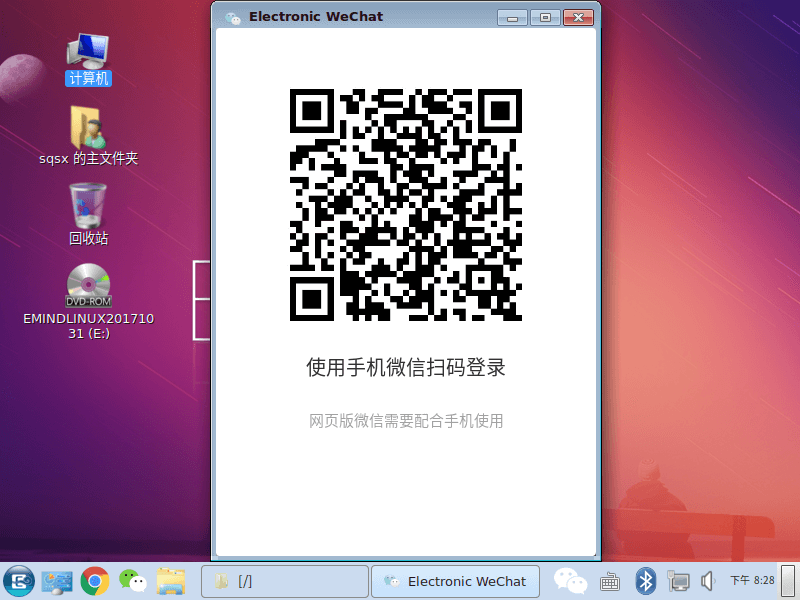800x600 pixels.
Task: Launch Google Chrome from the taskbar
Action: click(x=94, y=581)
